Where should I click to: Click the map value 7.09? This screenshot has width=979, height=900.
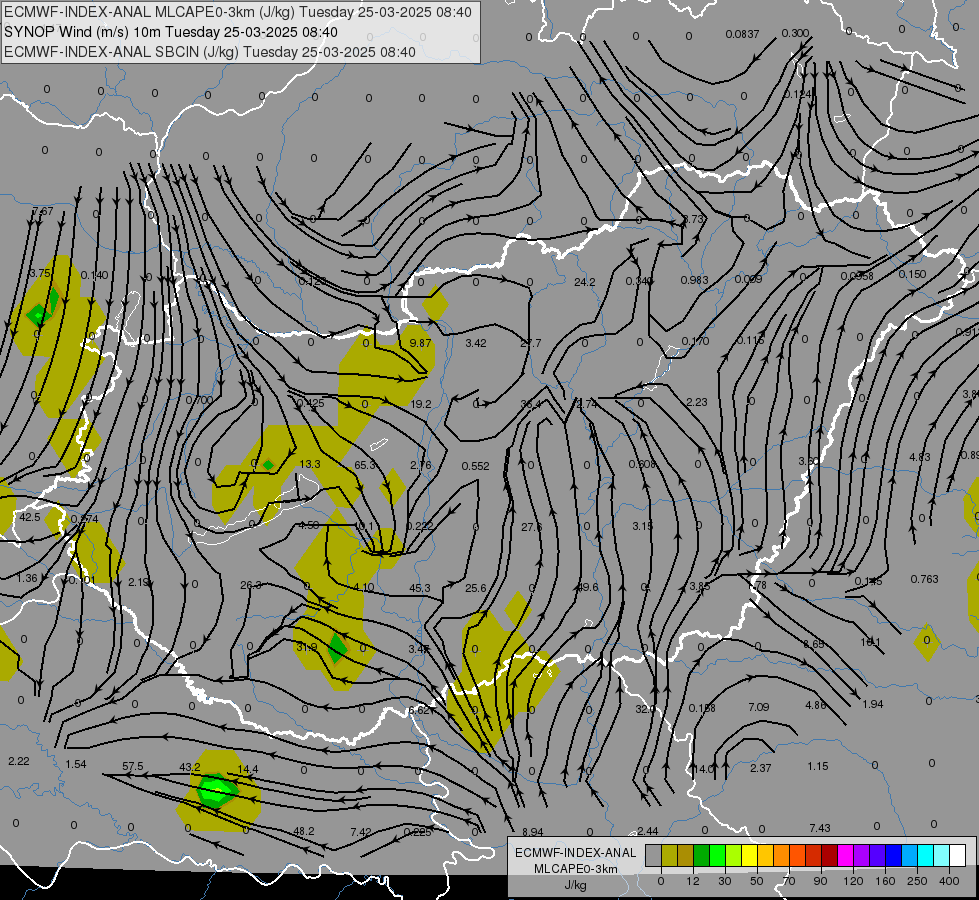pyautogui.click(x=759, y=707)
